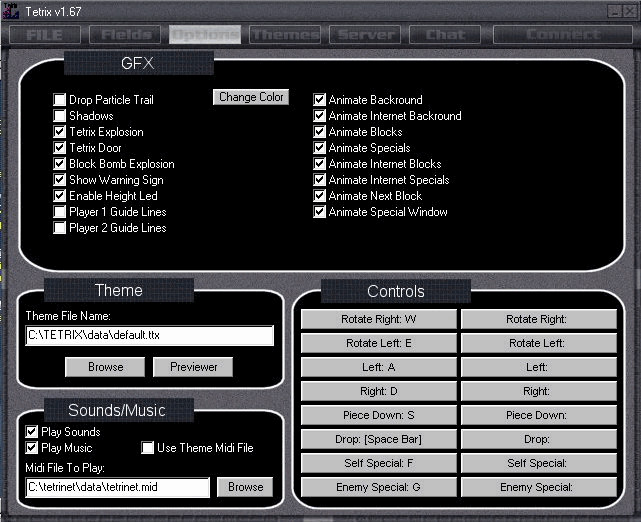This screenshot has width=641, height=522.
Task: Assign the unassigned Left control
Action: coord(539,367)
